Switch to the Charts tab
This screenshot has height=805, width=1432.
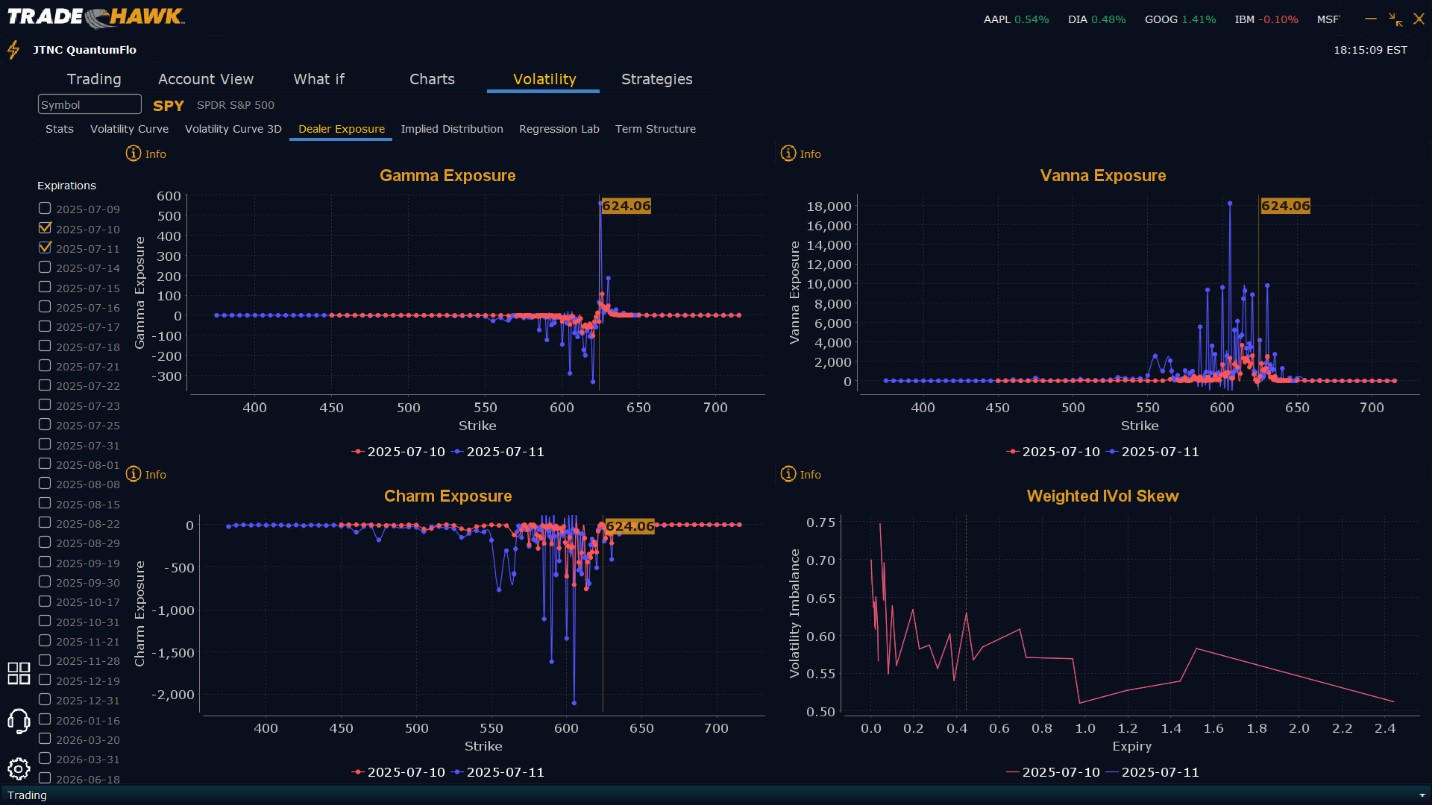[432, 79]
